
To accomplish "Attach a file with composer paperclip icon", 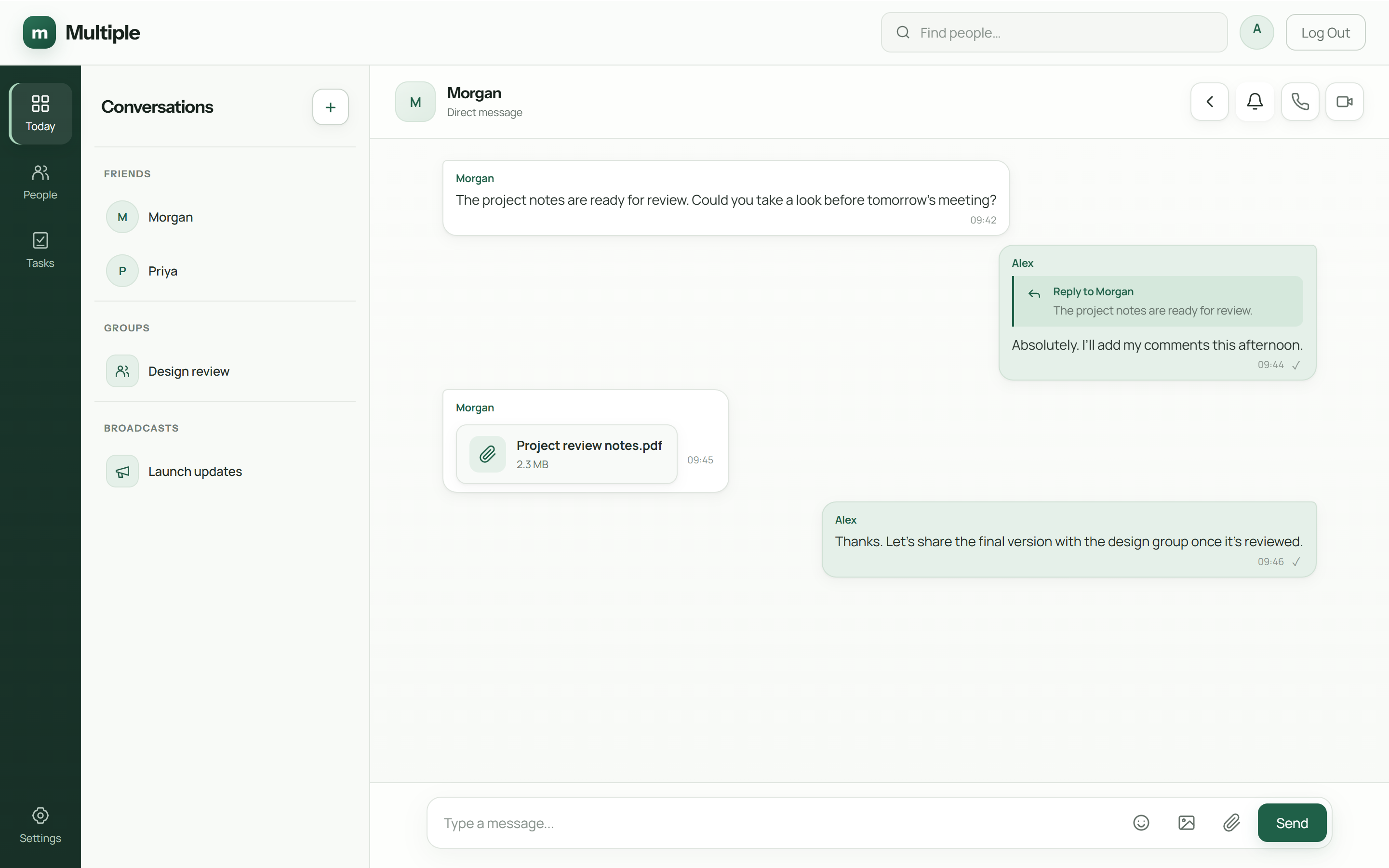I will [1231, 823].
